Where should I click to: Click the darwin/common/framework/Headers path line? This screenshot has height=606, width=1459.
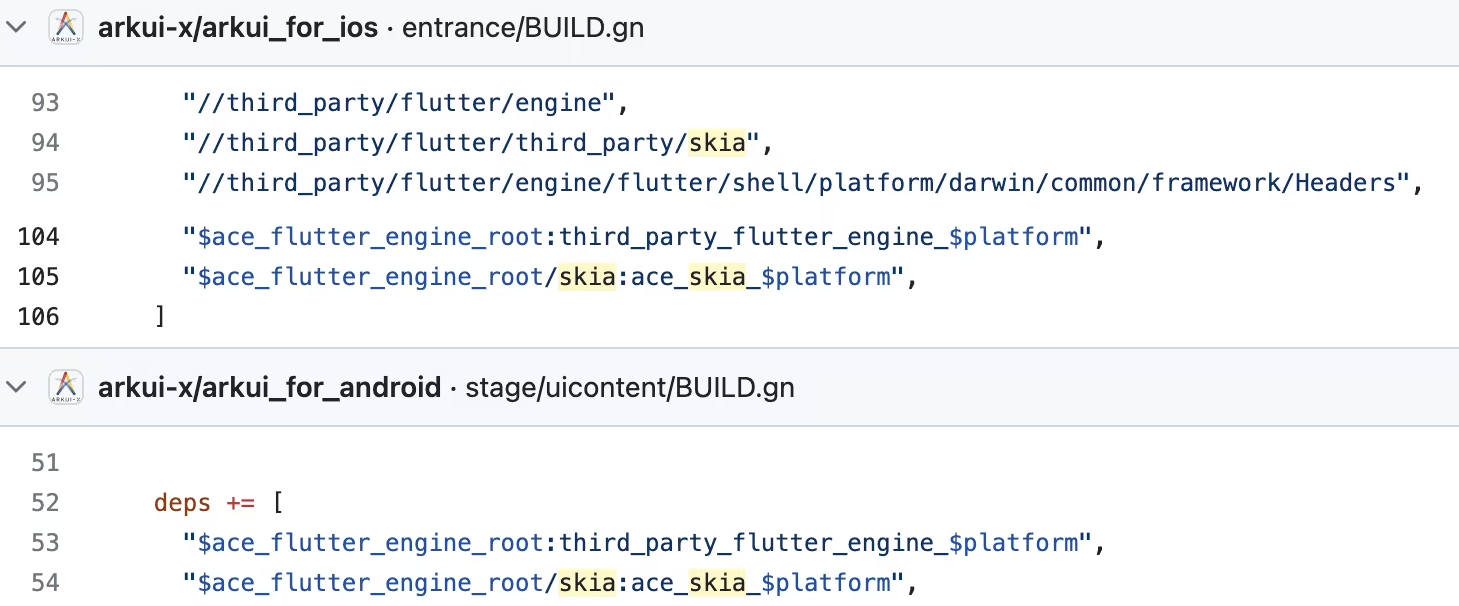pos(803,183)
